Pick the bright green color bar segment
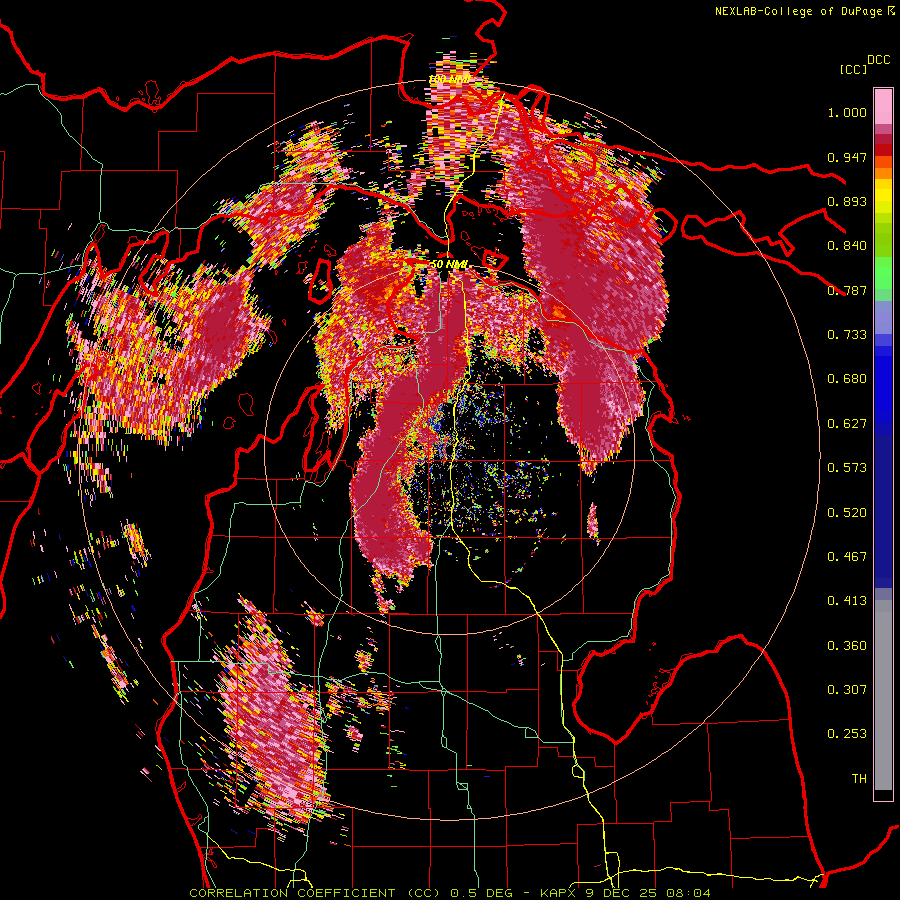Image resolution: width=900 pixels, height=900 pixels. [883, 273]
